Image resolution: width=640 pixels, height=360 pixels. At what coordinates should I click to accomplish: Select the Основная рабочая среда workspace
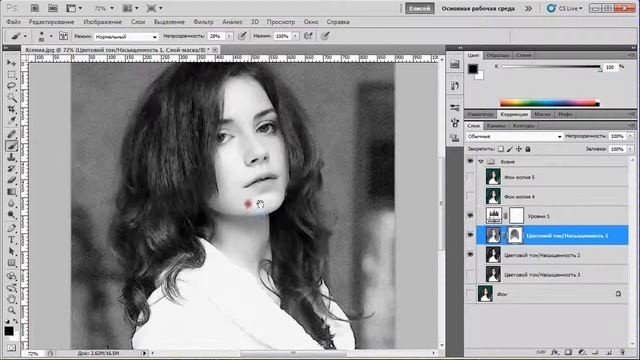(478, 8)
